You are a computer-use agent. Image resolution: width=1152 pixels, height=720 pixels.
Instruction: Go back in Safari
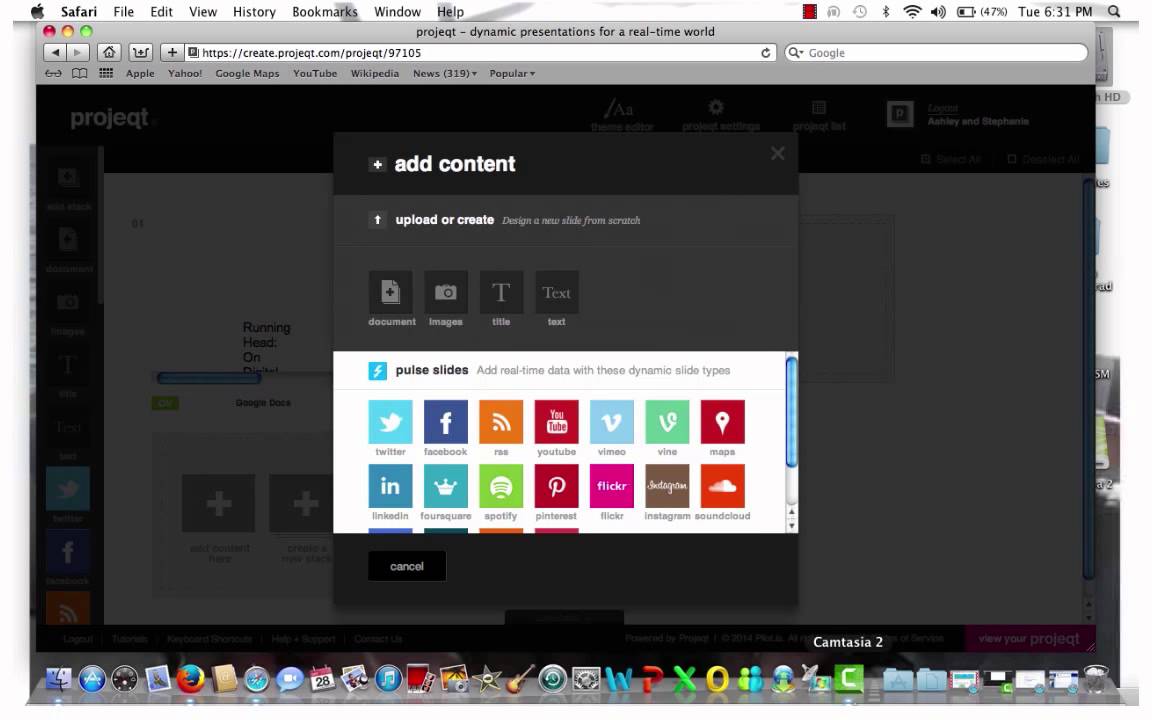[x=55, y=52]
